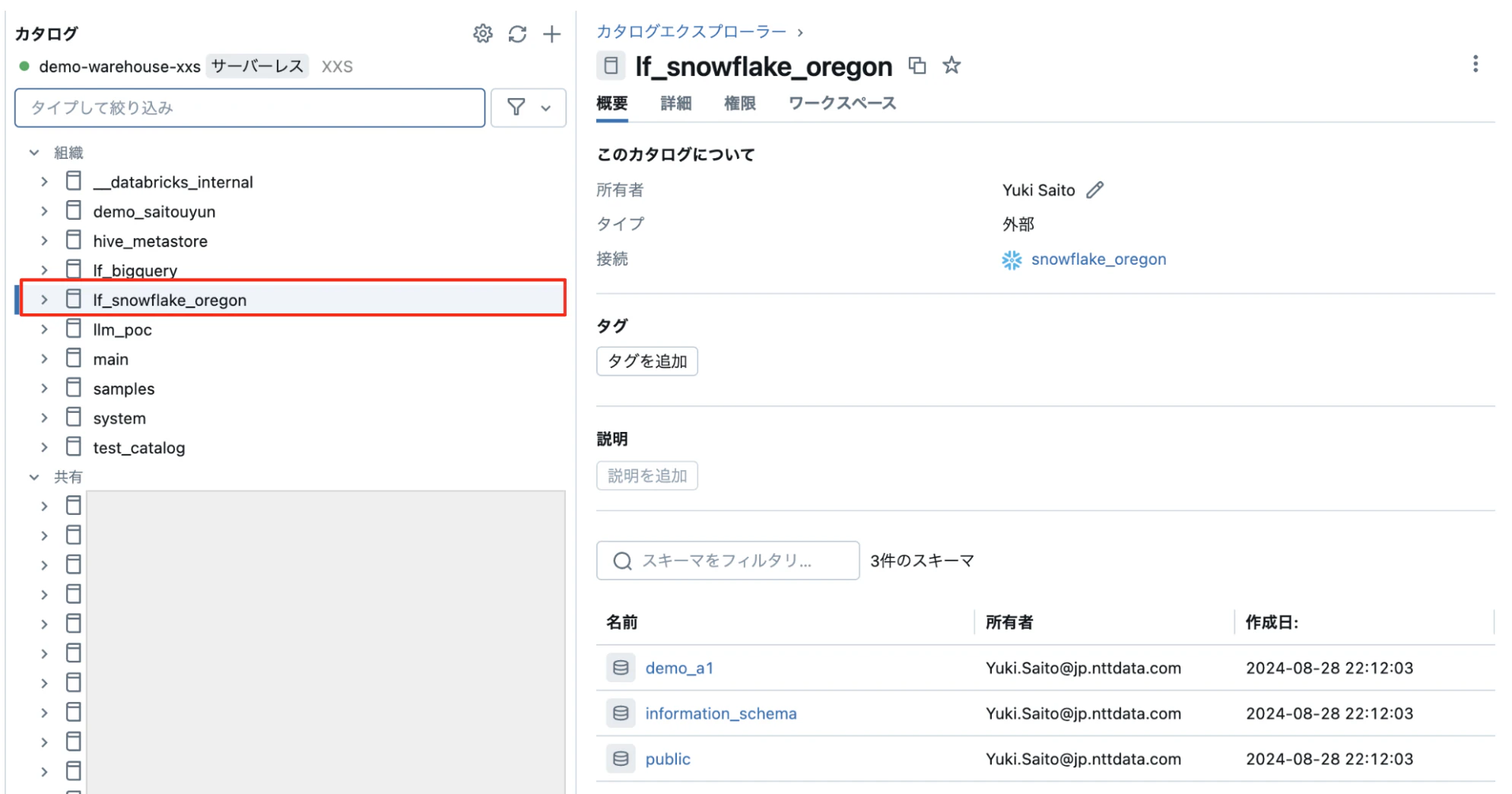Viewport: 1512px width, 794px height.
Task: Select hive_metastore in the catalog tree
Action: (x=151, y=241)
